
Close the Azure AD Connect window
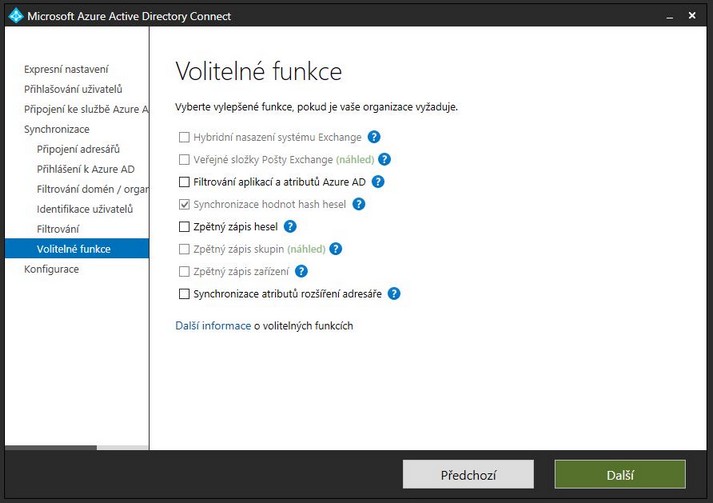692,15
